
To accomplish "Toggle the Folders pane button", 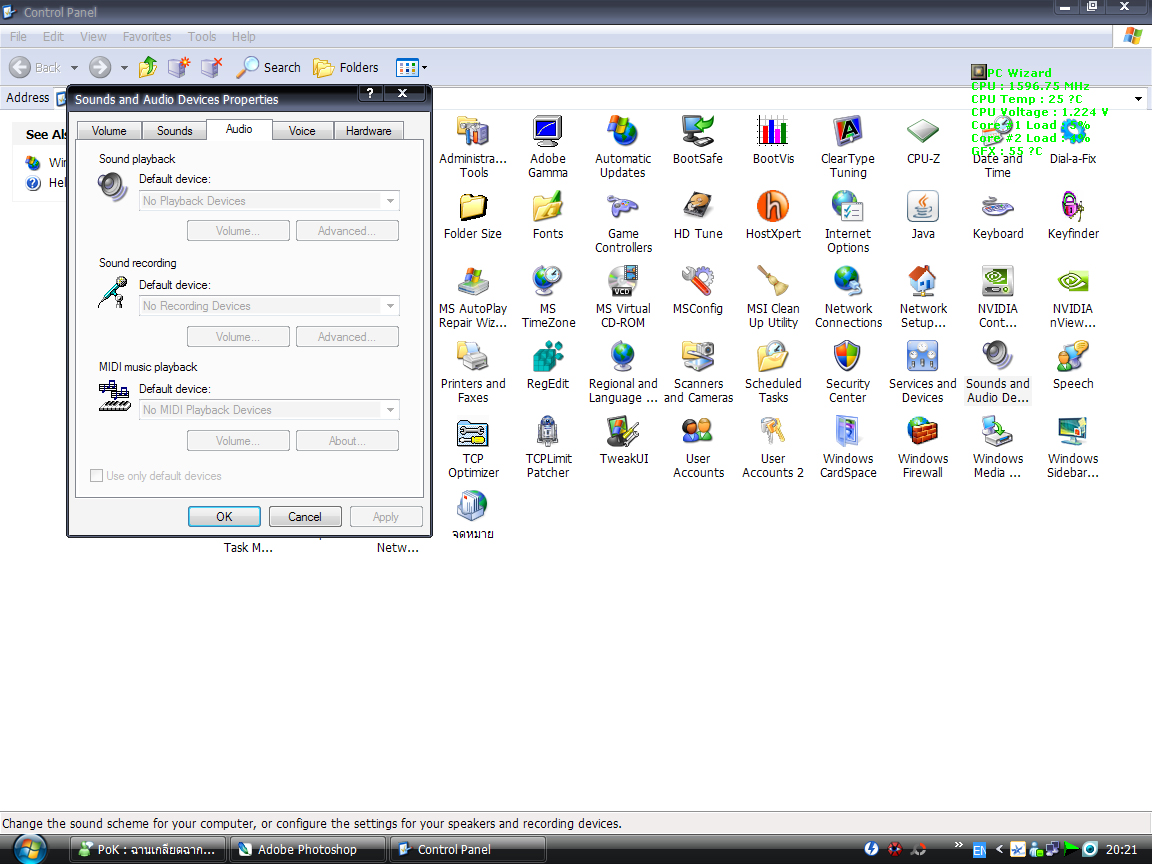I will click(x=345, y=67).
